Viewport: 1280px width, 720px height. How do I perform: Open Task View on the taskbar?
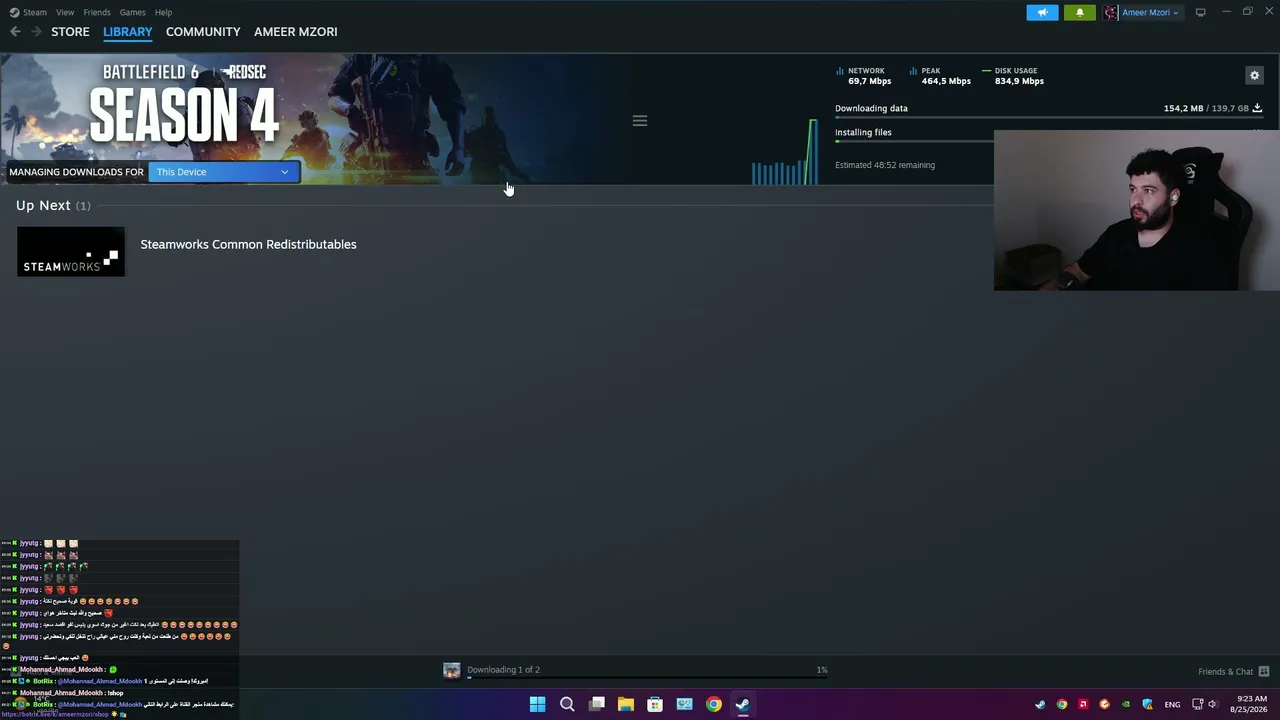coord(597,704)
